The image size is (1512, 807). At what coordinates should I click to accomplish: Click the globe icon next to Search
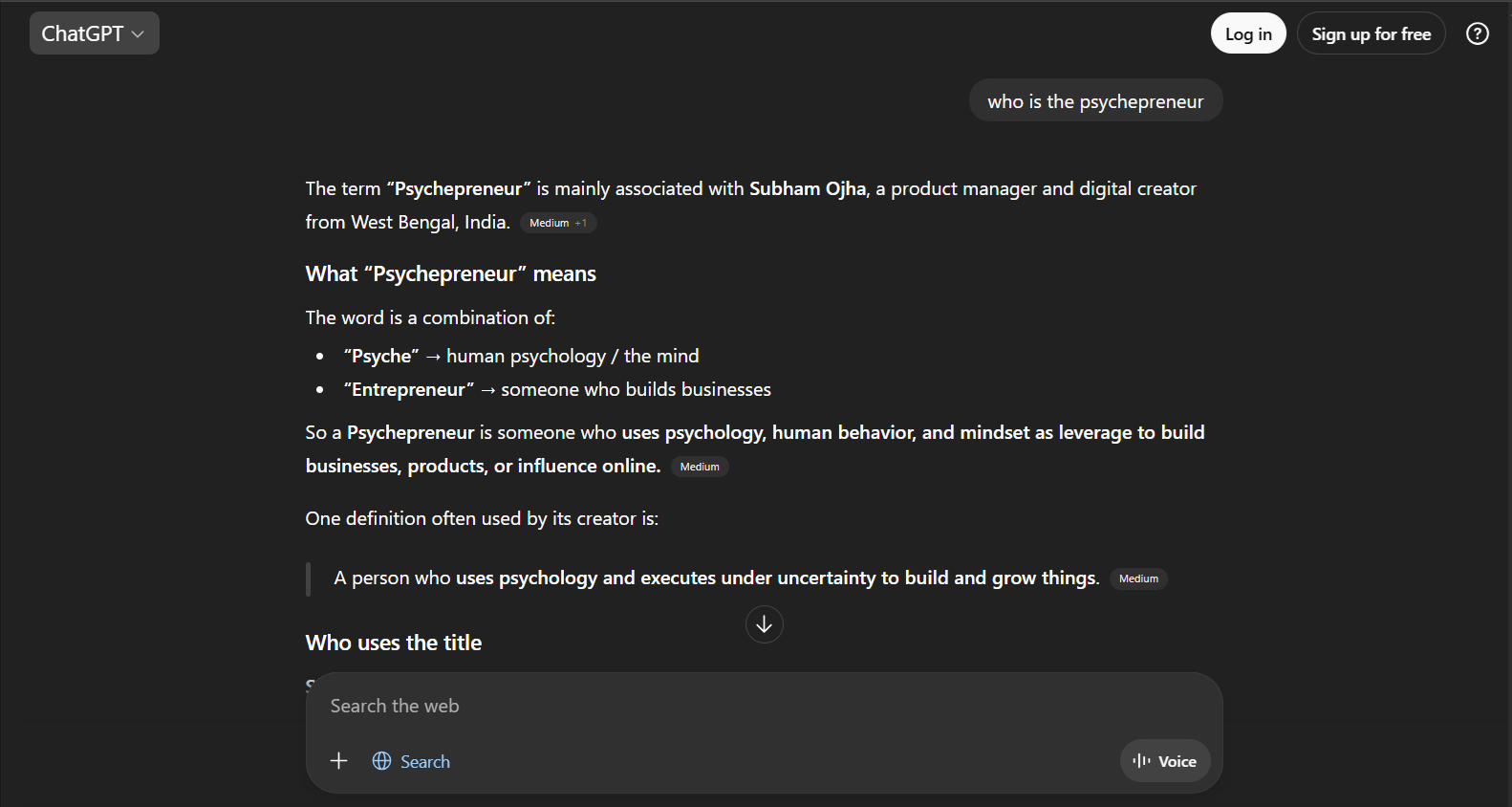(382, 760)
